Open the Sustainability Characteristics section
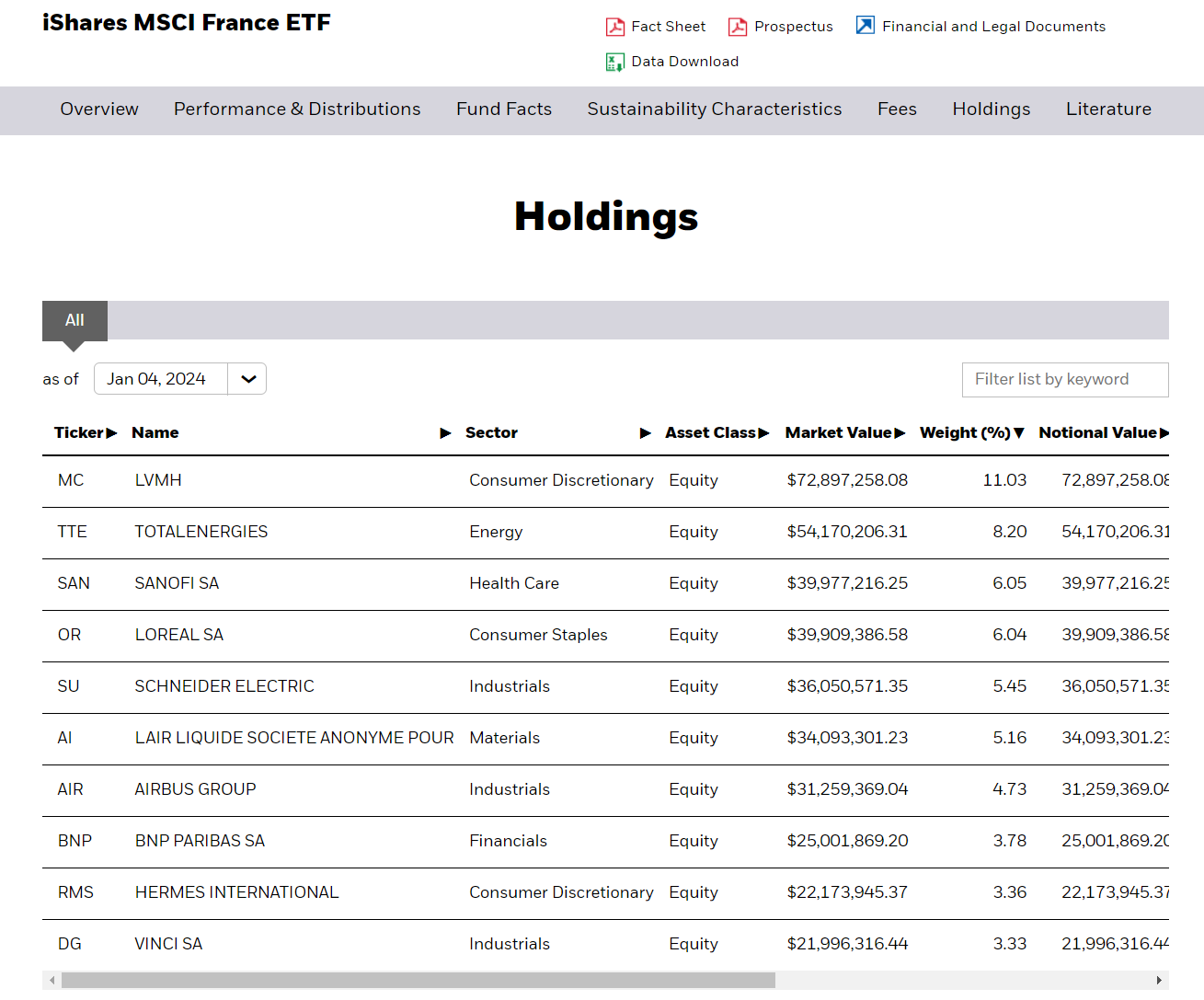 click(x=715, y=109)
